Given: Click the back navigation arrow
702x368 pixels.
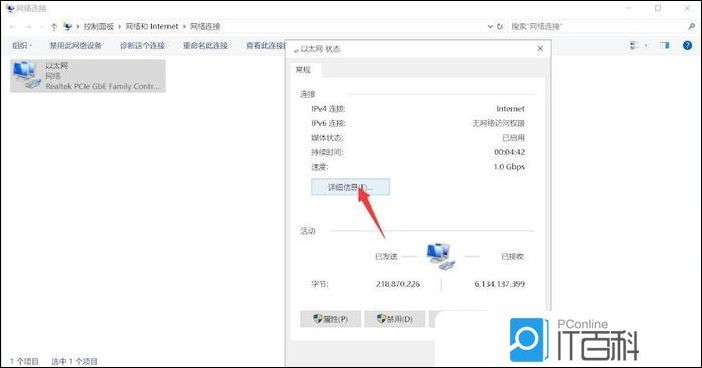Looking at the screenshot, I should tap(13, 27).
